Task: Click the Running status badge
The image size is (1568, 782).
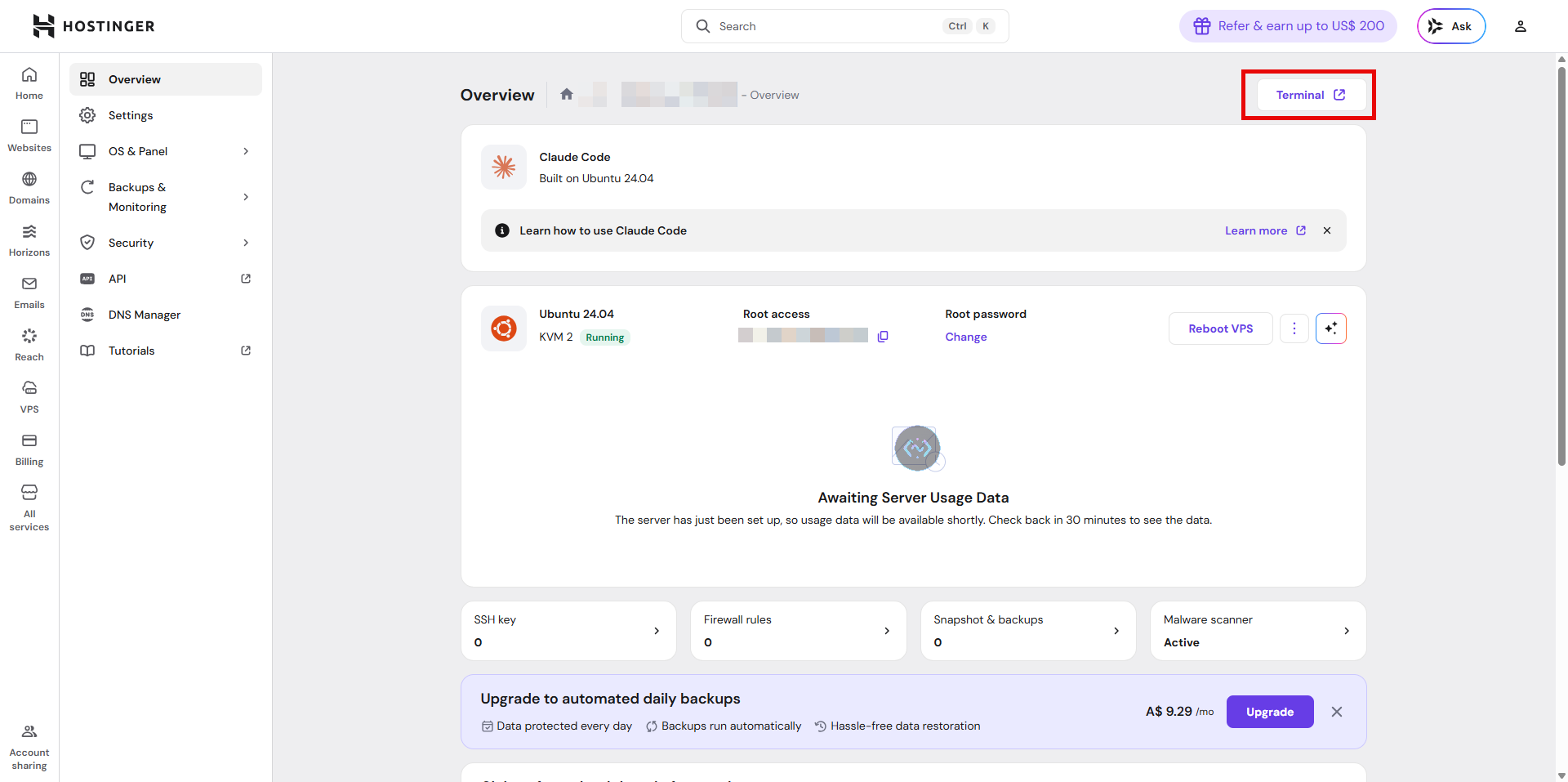Action: pyautogui.click(x=605, y=337)
